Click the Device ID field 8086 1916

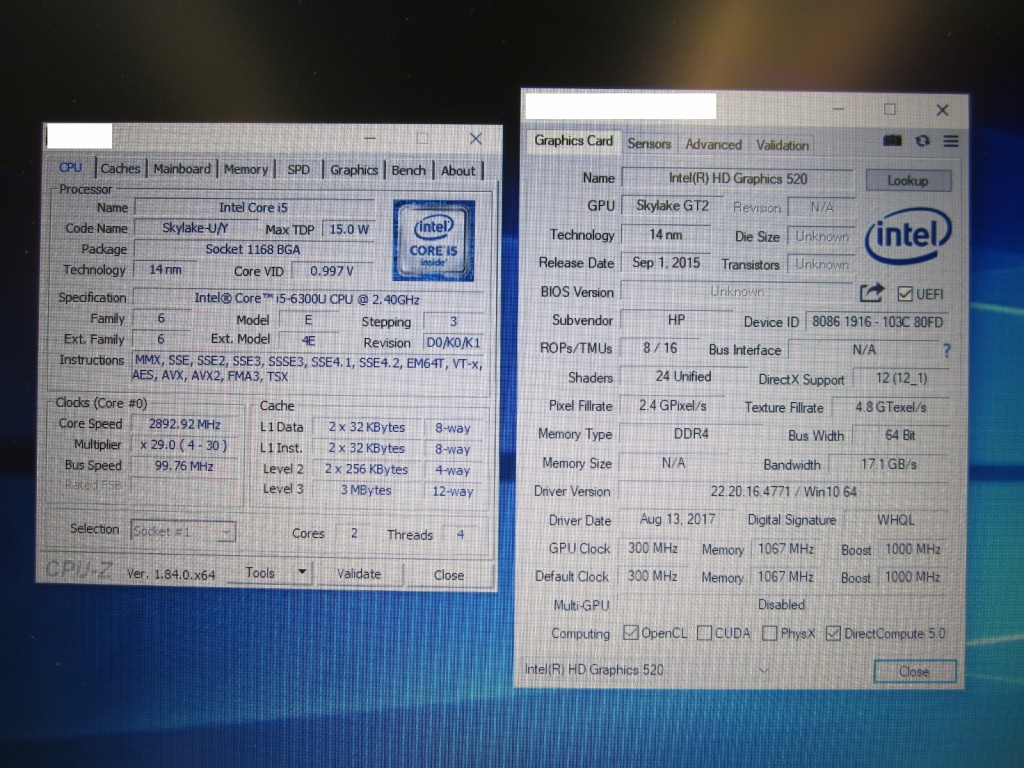pos(878,322)
